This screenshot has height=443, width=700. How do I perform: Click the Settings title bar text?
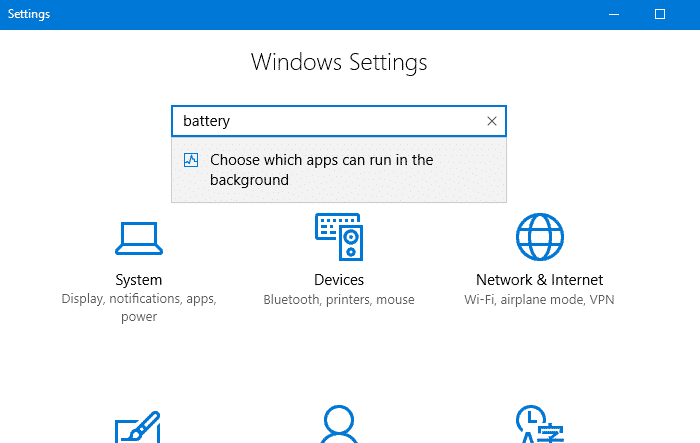pyautogui.click(x=29, y=14)
